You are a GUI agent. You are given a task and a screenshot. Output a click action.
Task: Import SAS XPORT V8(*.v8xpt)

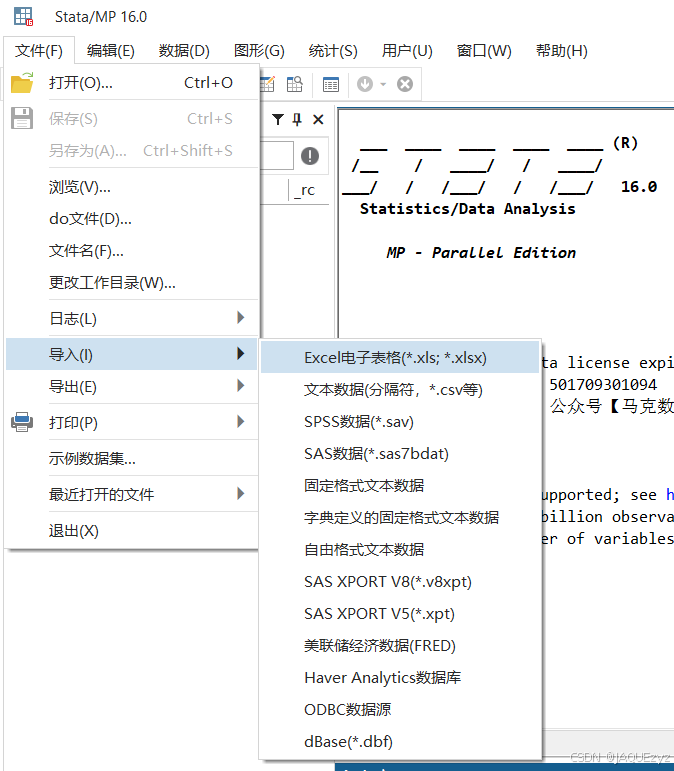tap(400, 582)
